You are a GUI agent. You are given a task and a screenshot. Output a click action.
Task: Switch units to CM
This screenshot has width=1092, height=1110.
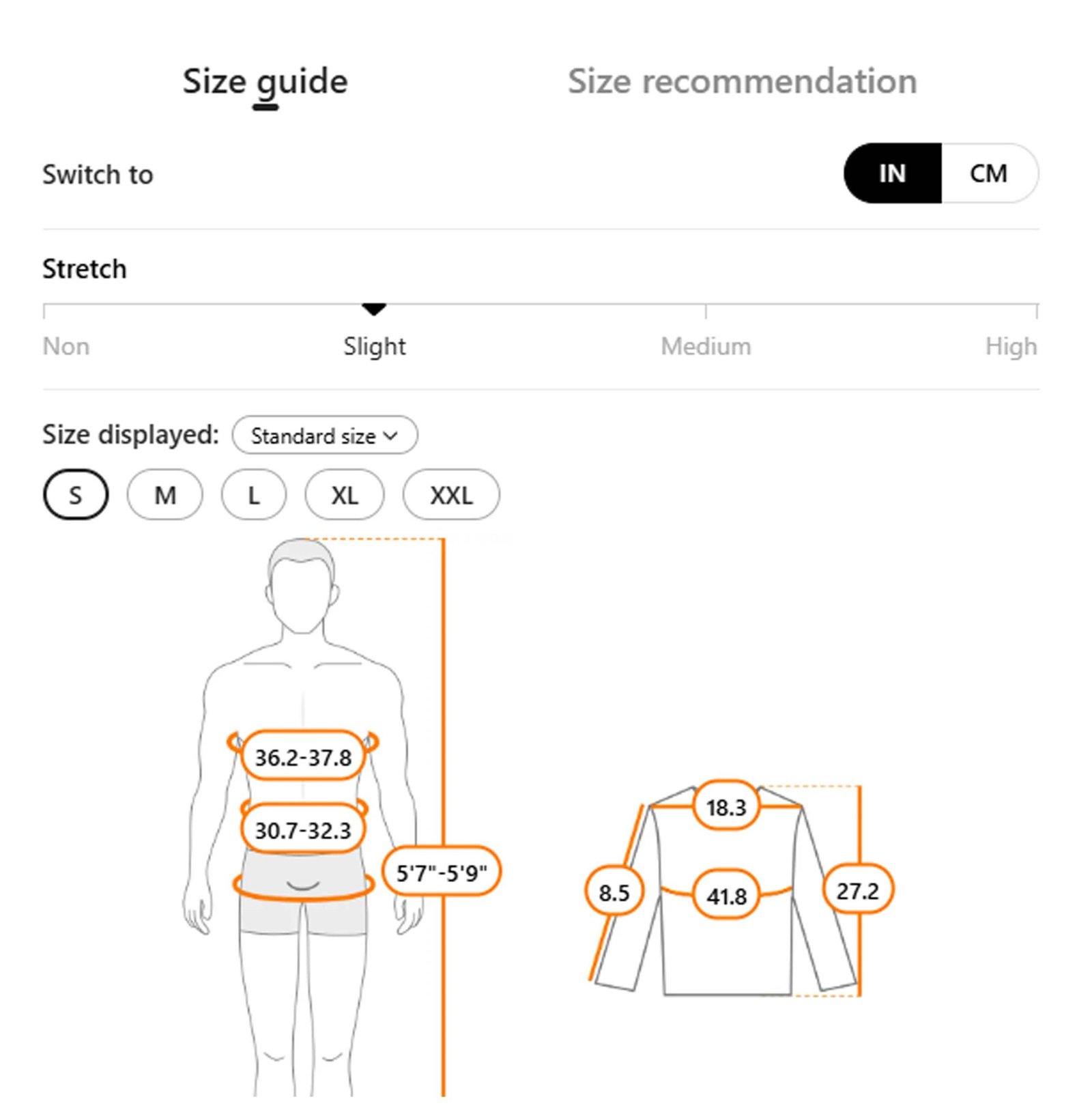[x=988, y=173]
